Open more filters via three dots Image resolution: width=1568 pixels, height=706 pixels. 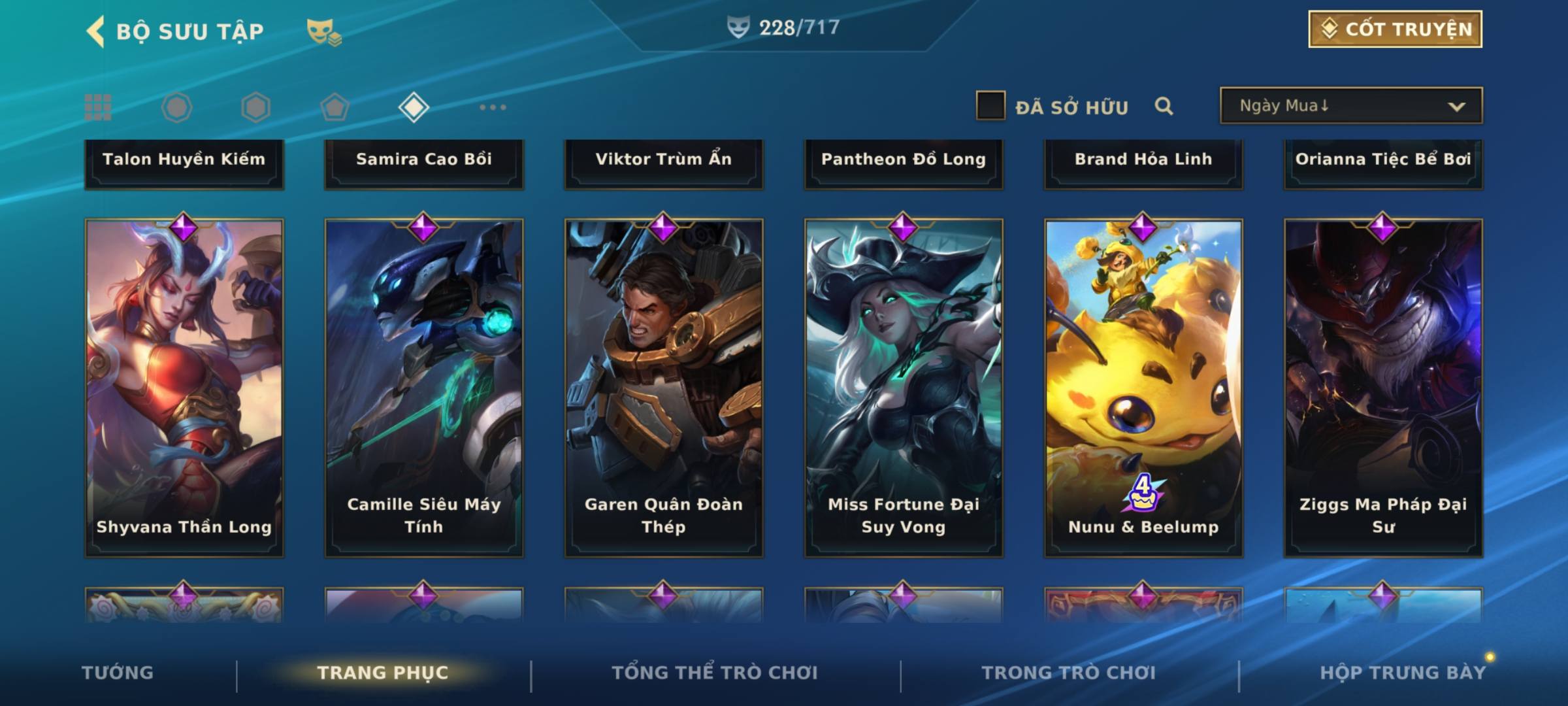click(x=493, y=107)
